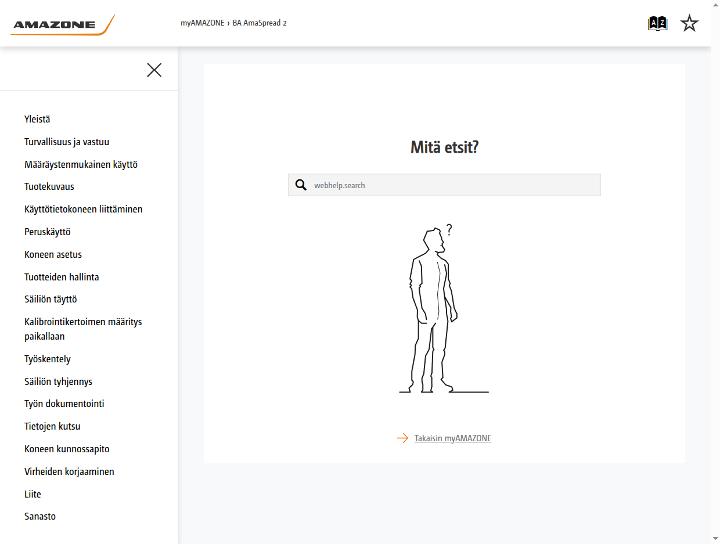The width and height of the screenshot is (720, 544).
Task: Select Määräystenmukainen käyttö
Action: (x=81, y=164)
